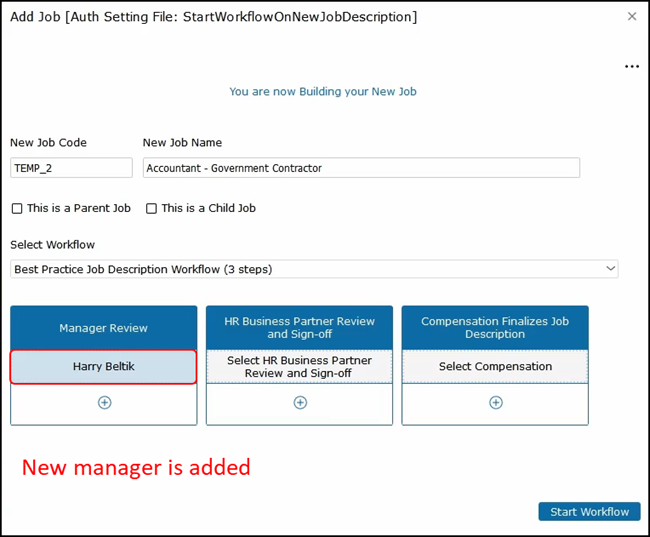The width and height of the screenshot is (650, 537).
Task: Select the Compensation Finalizes Job Description header
Action: [495, 328]
